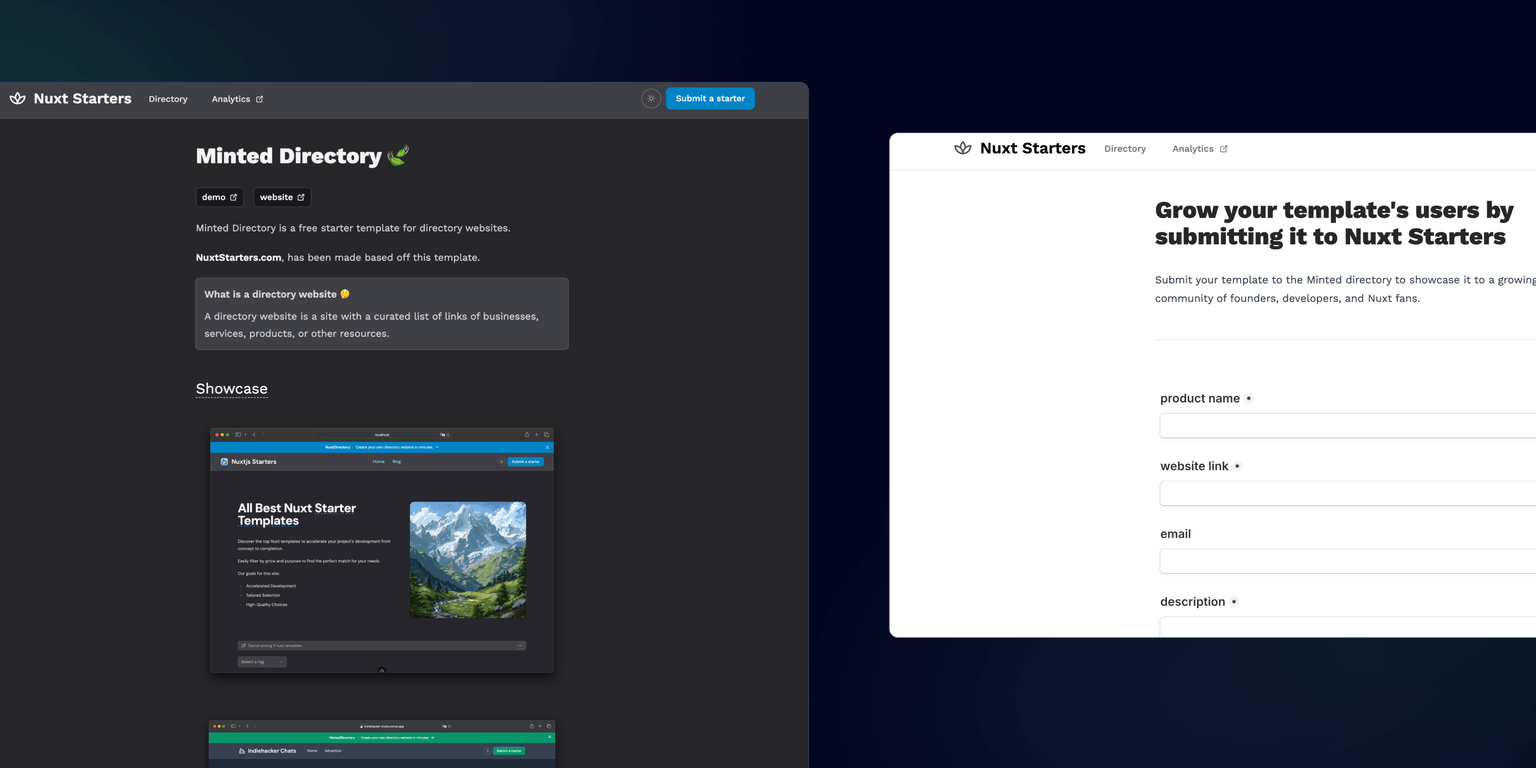Click the lotus logo in the light window
This screenshot has height=768, width=1536.
tap(963, 148)
